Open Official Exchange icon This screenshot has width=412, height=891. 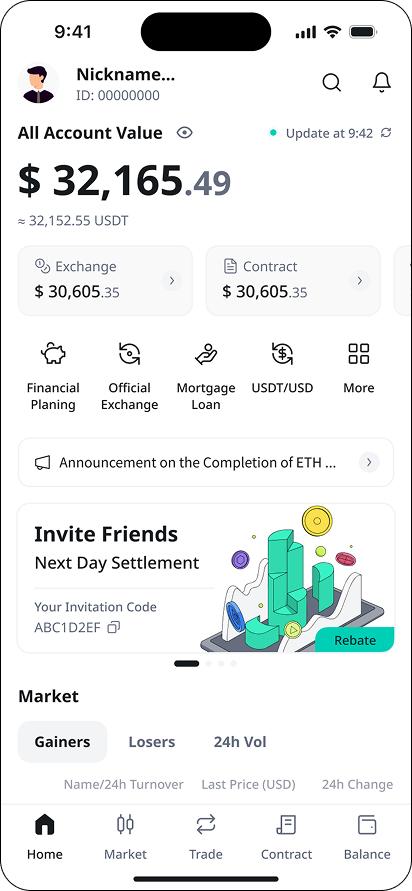(130, 353)
